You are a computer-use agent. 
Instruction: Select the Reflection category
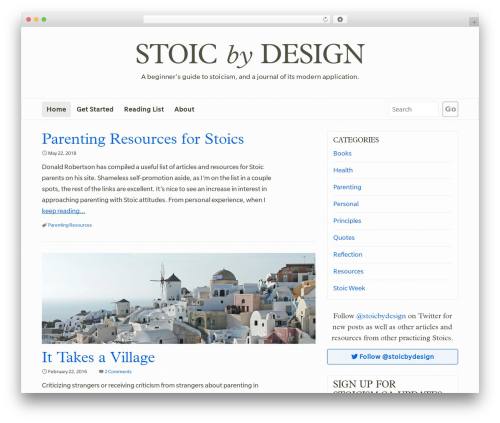pos(348,254)
